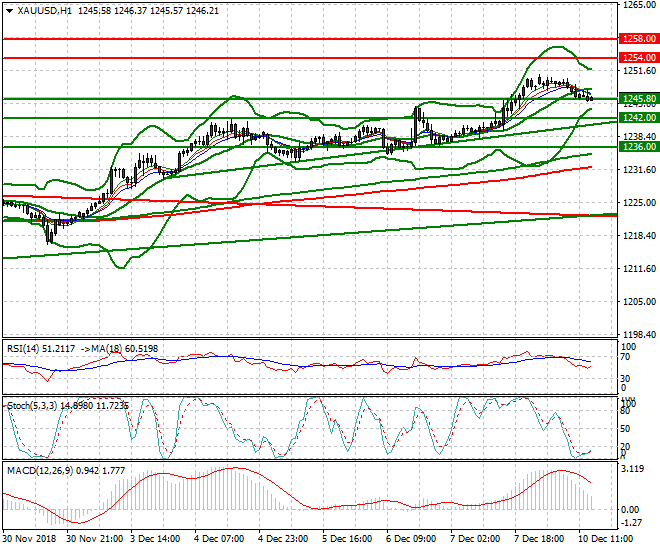660x550 pixels.
Task: Select the 1238.40 price scale value
Action: point(639,136)
